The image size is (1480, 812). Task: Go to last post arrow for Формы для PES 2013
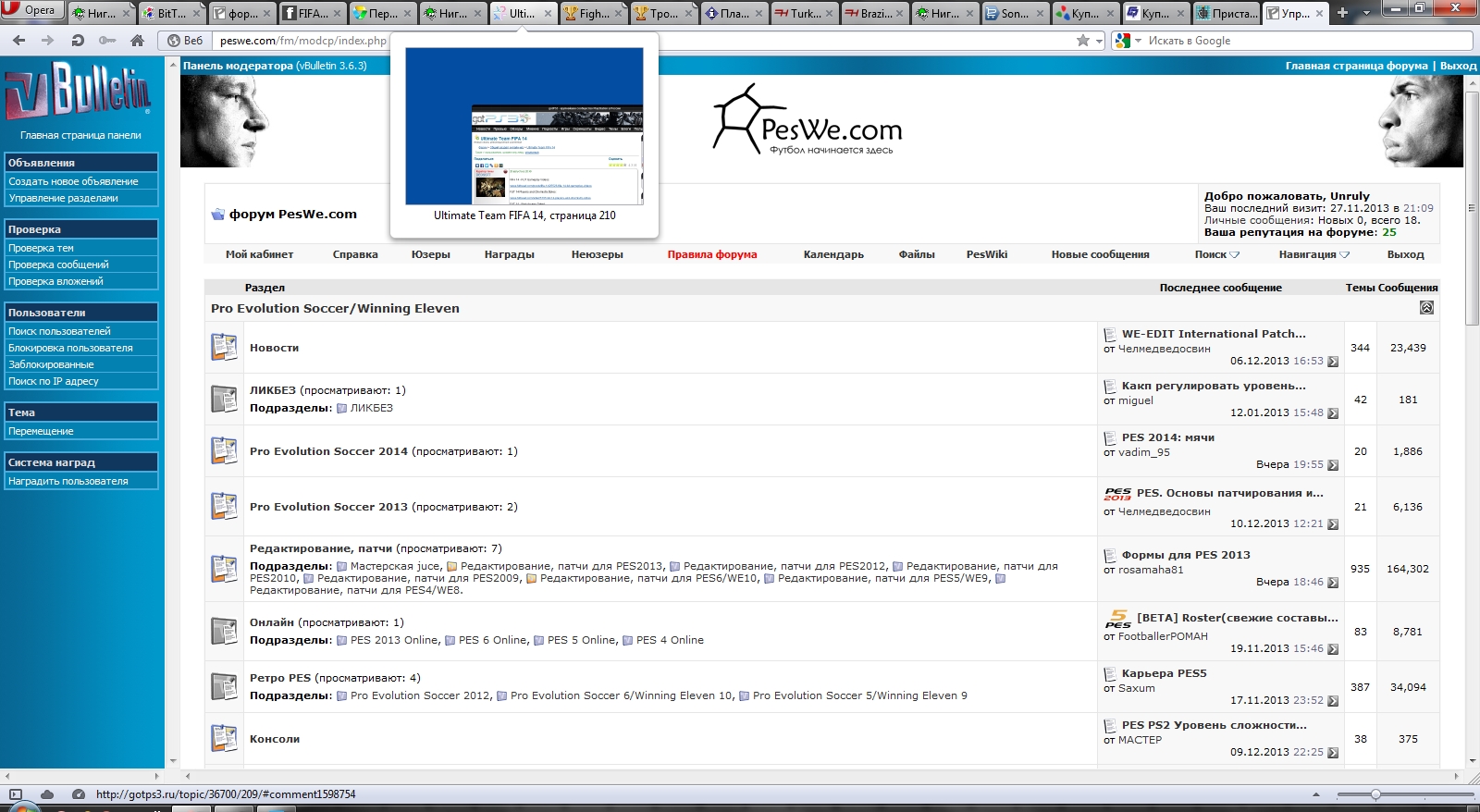click(1333, 583)
